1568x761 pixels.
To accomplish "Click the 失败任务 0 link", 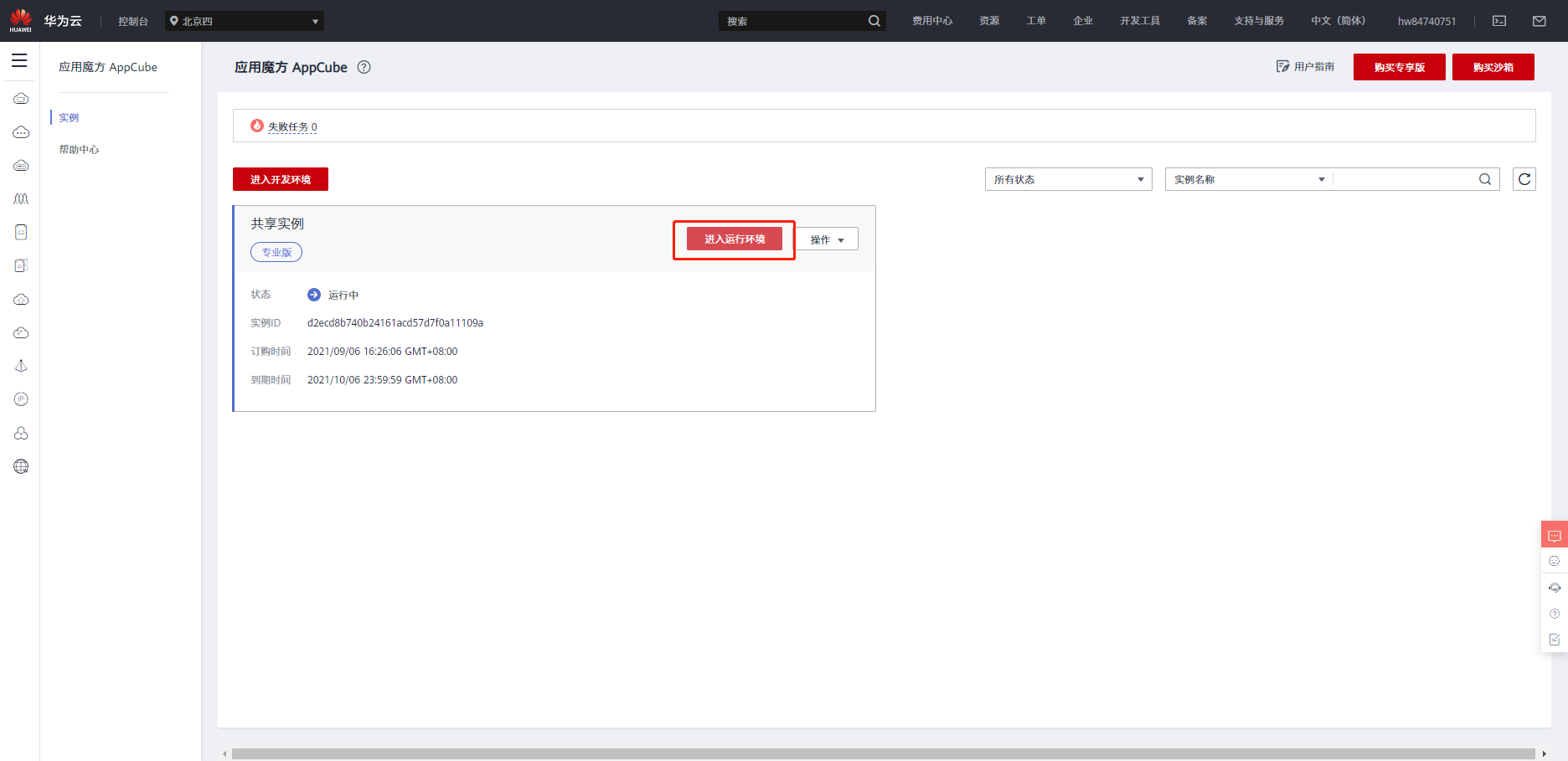I will tap(292, 127).
